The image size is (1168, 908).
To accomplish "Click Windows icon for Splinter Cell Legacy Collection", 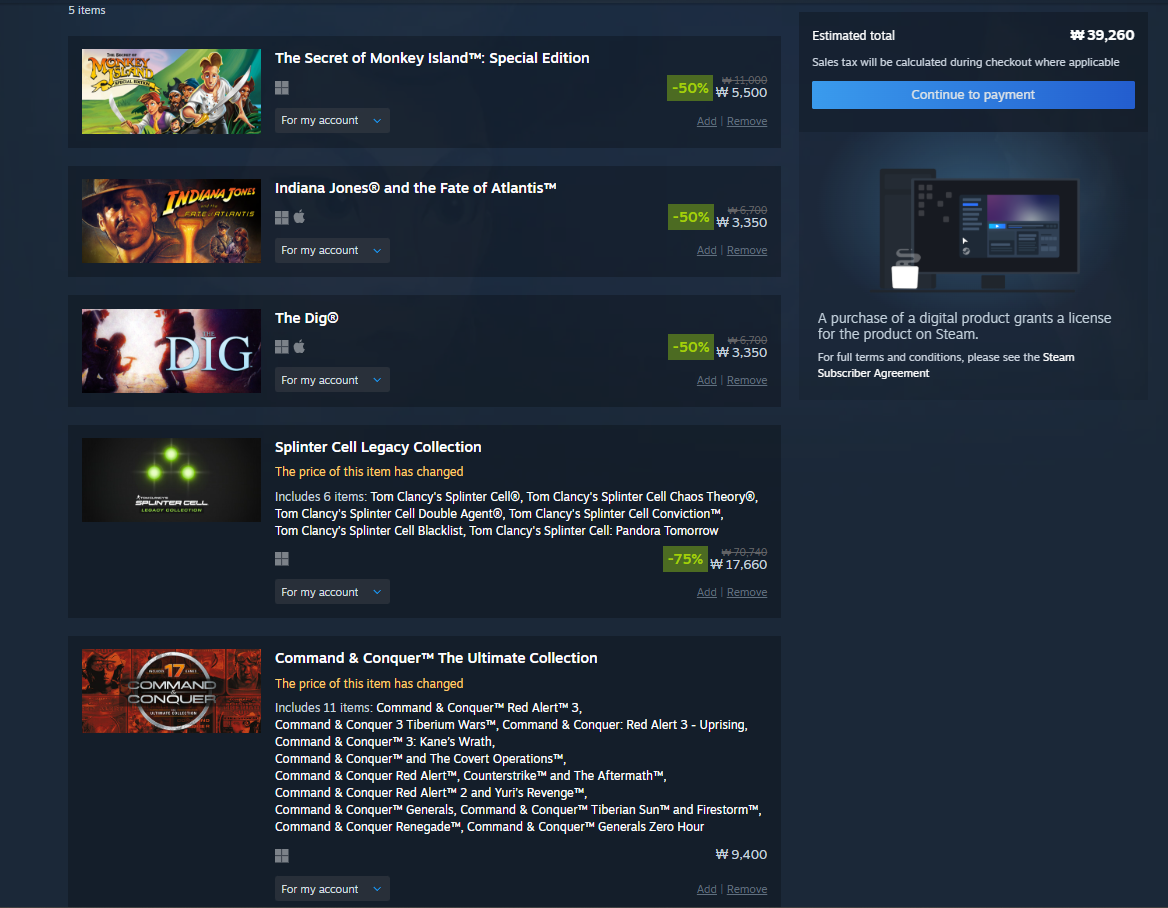I will (x=282, y=559).
